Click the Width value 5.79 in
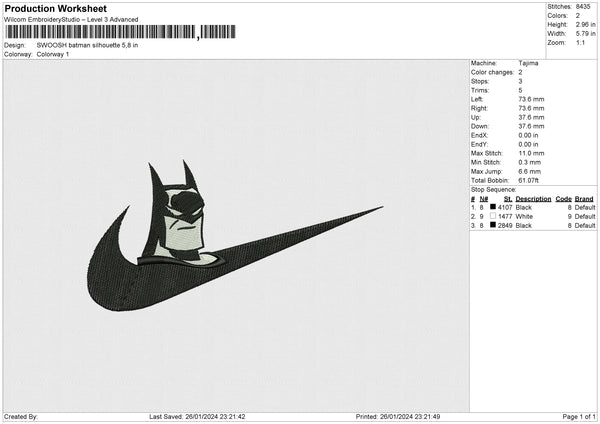This screenshot has width=600, height=424. point(585,34)
